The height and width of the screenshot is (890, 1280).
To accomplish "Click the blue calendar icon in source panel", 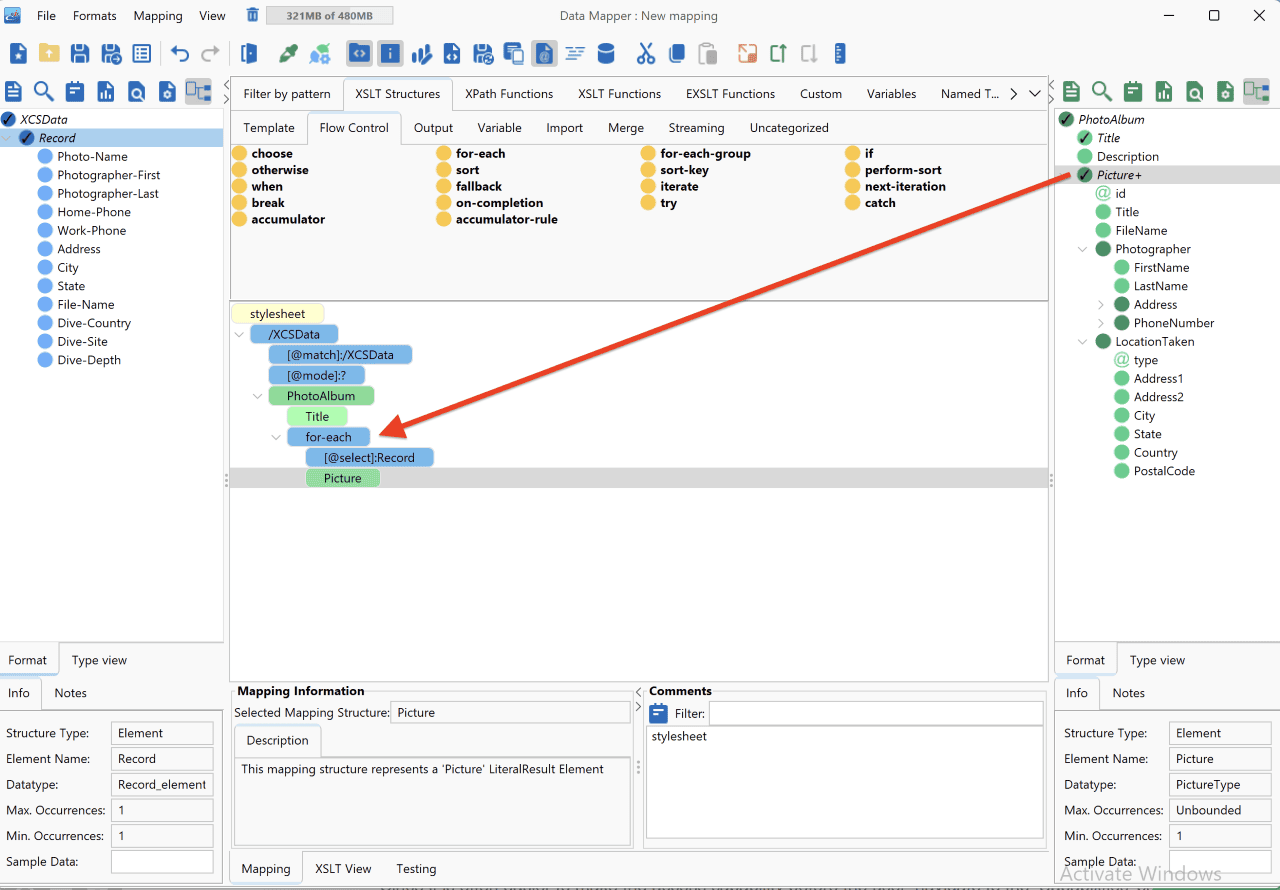I will [75, 92].
